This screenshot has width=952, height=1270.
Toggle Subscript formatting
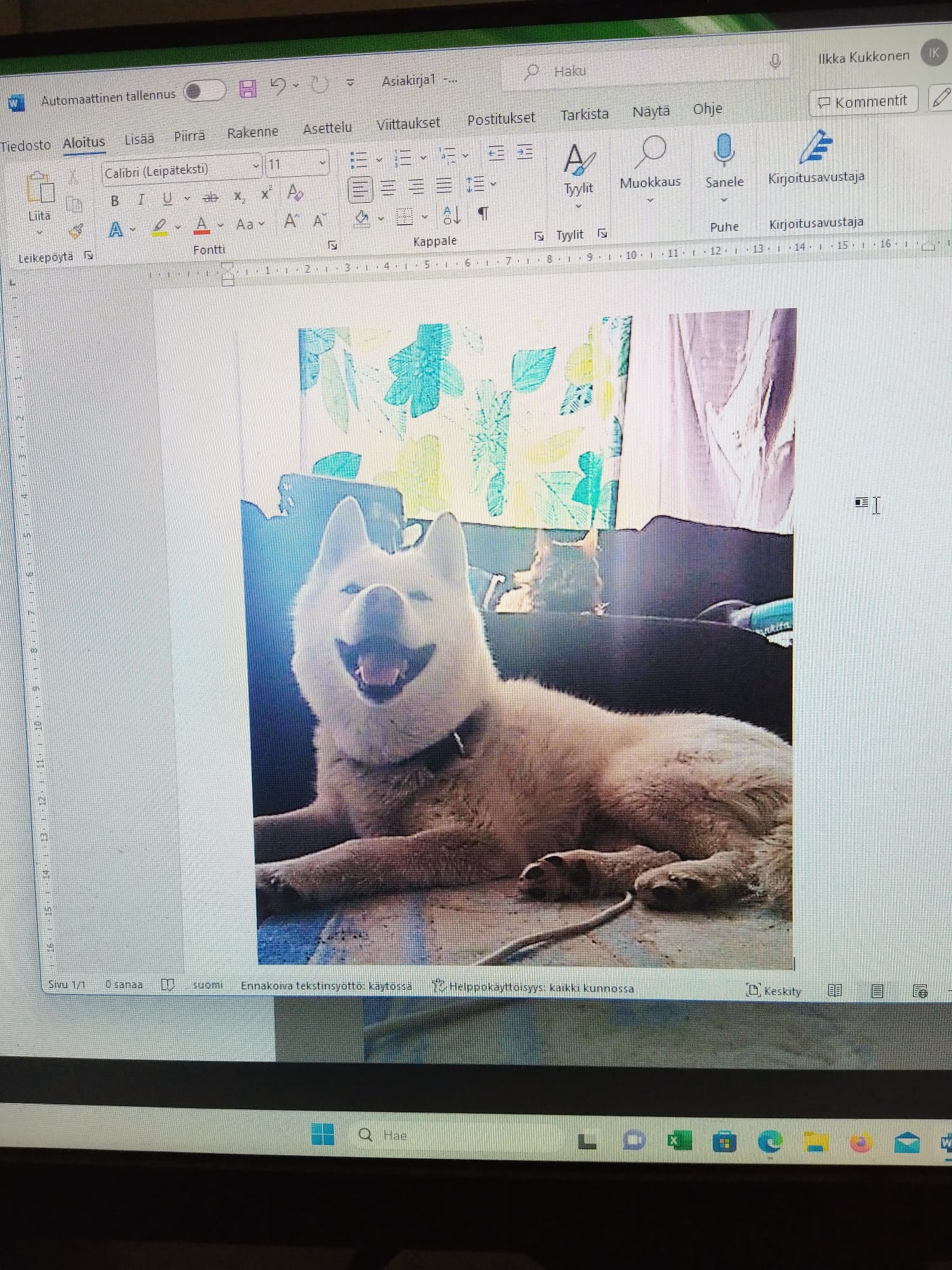pos(239,196)
